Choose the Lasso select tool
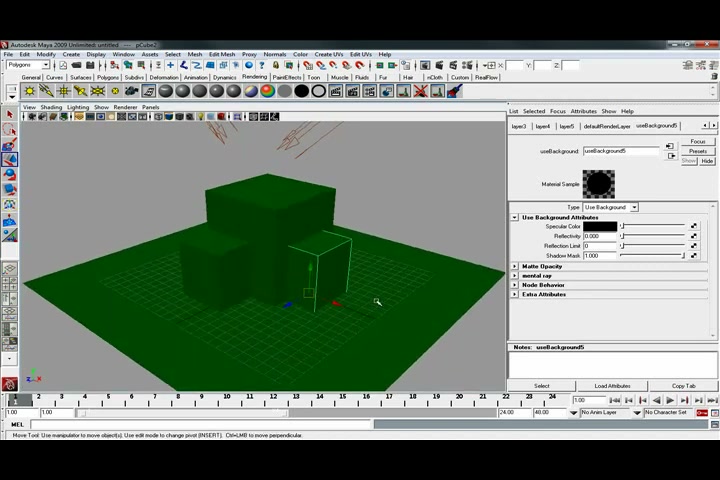Screen dimensions: 720x480 (10, 130)
